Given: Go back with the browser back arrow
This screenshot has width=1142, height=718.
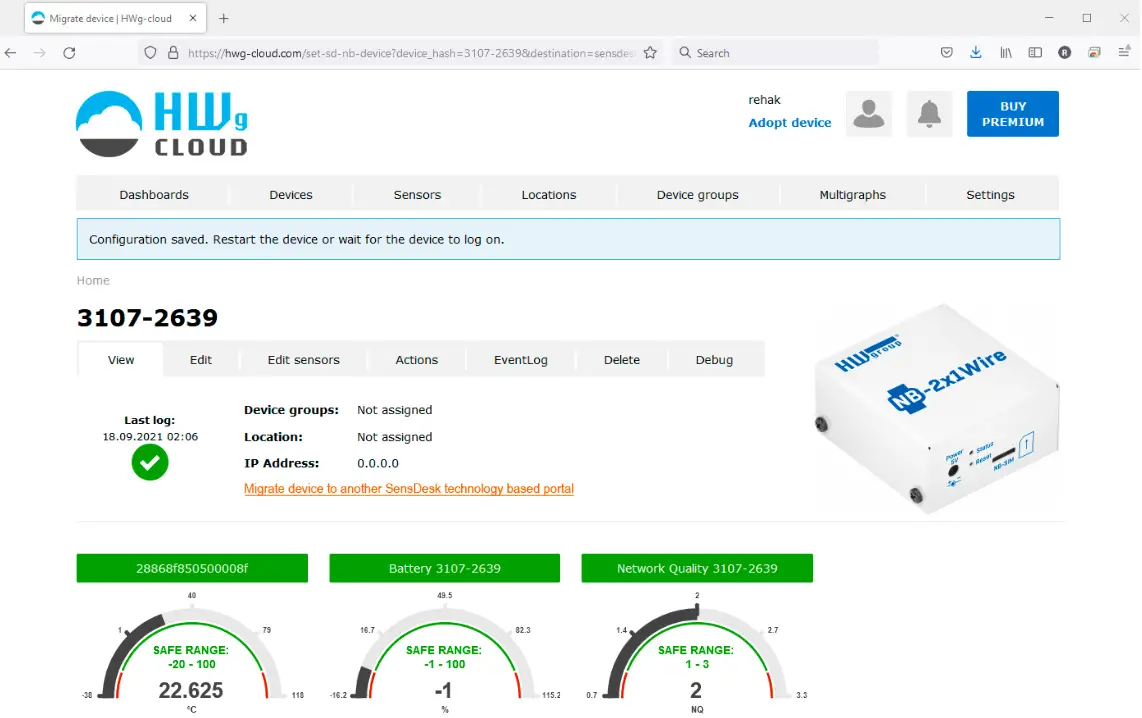Looking at the screenshot, I should 10,52.
